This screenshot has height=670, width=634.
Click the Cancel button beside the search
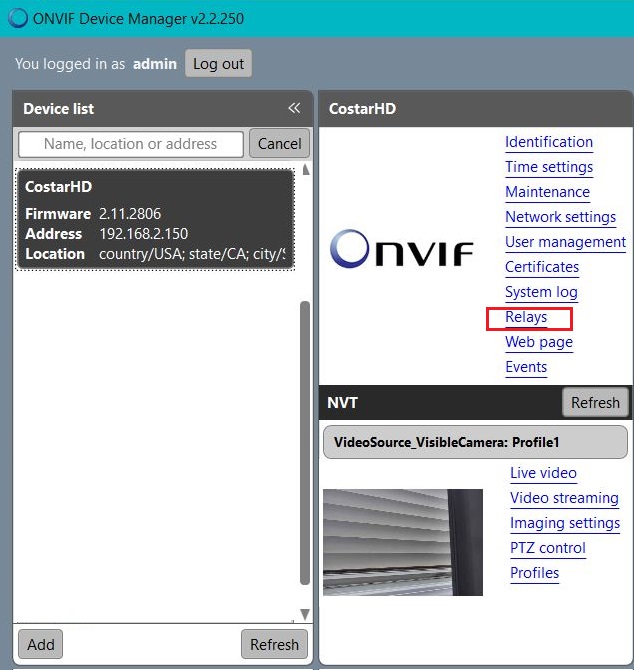coord(279,144)
